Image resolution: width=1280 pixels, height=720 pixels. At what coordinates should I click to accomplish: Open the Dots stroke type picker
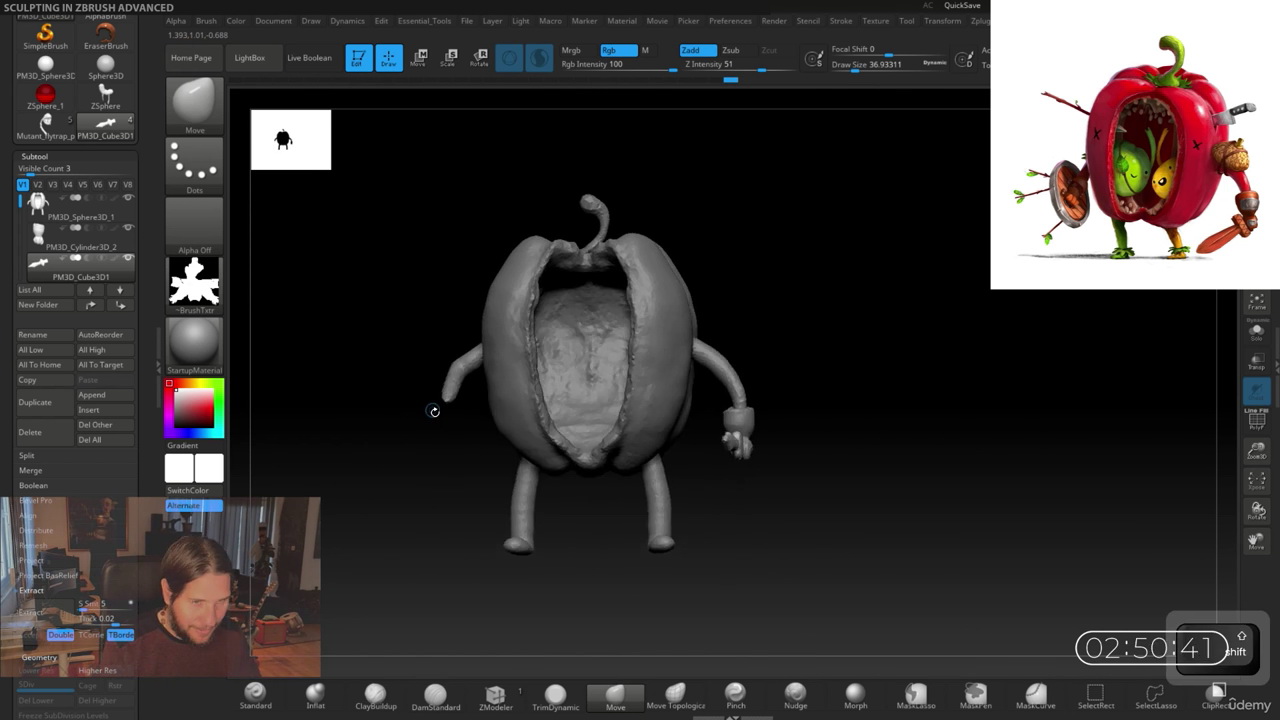[194, 166]
